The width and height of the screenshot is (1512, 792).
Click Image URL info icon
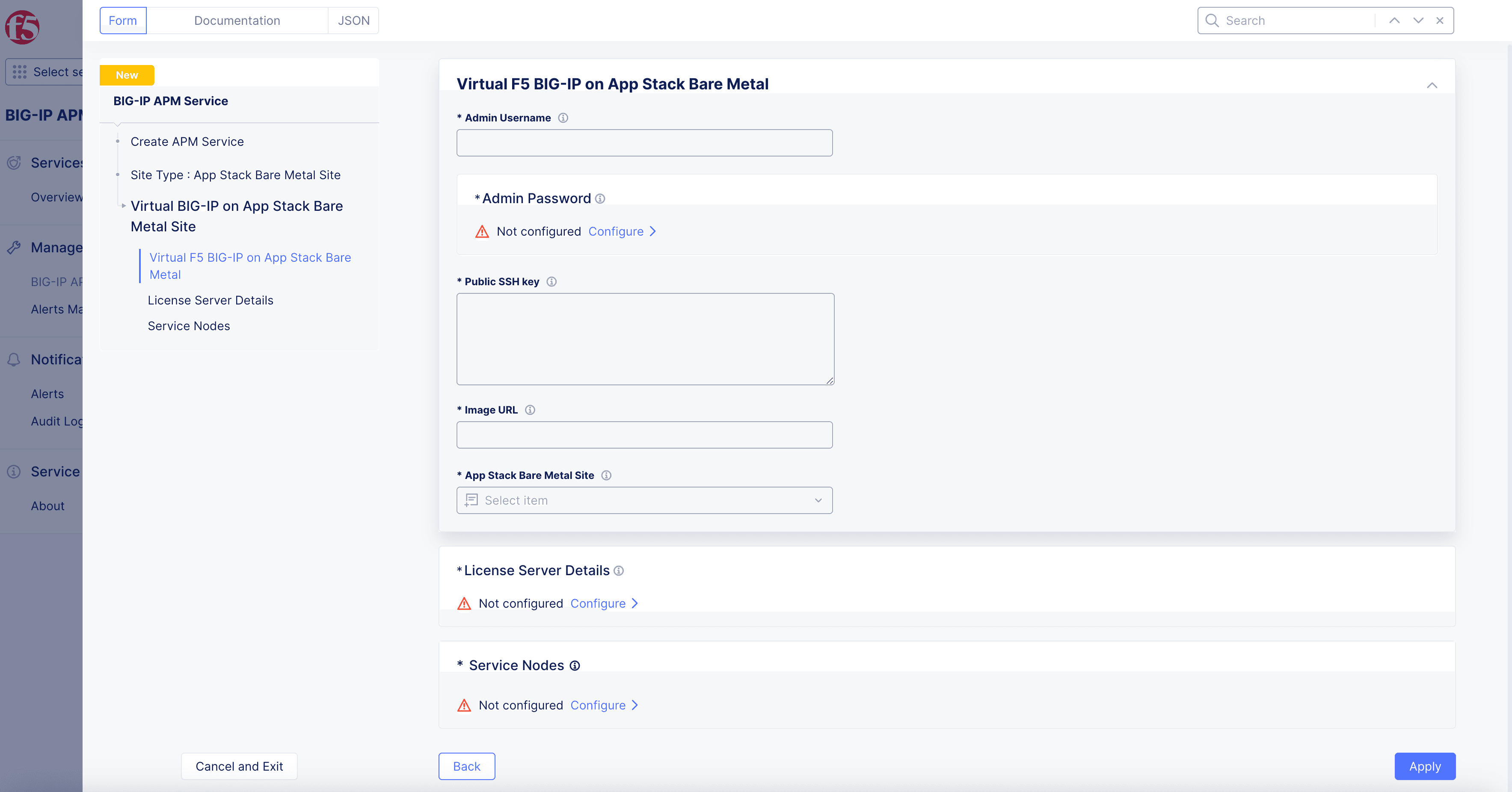point(530,410)
